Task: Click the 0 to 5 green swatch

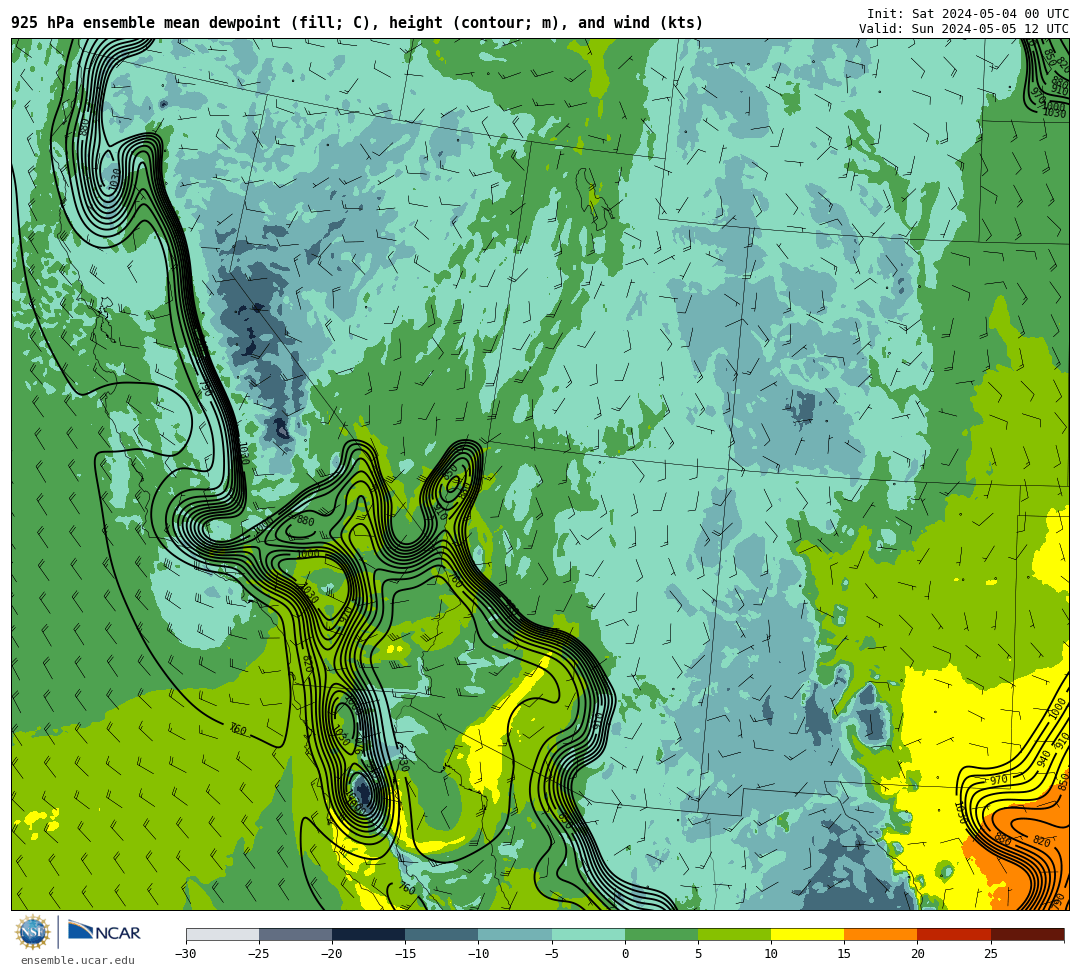Action: 661,934
